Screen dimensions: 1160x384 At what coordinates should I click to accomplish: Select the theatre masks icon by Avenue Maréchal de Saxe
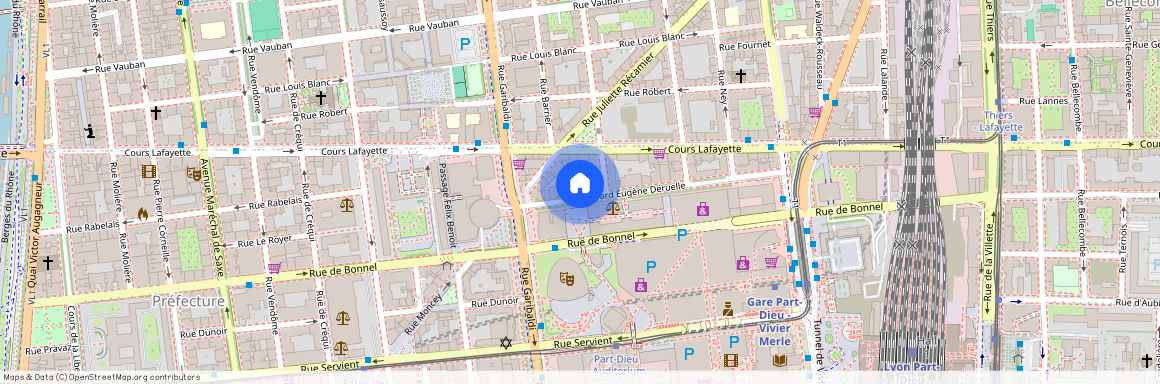coord(195,173)
